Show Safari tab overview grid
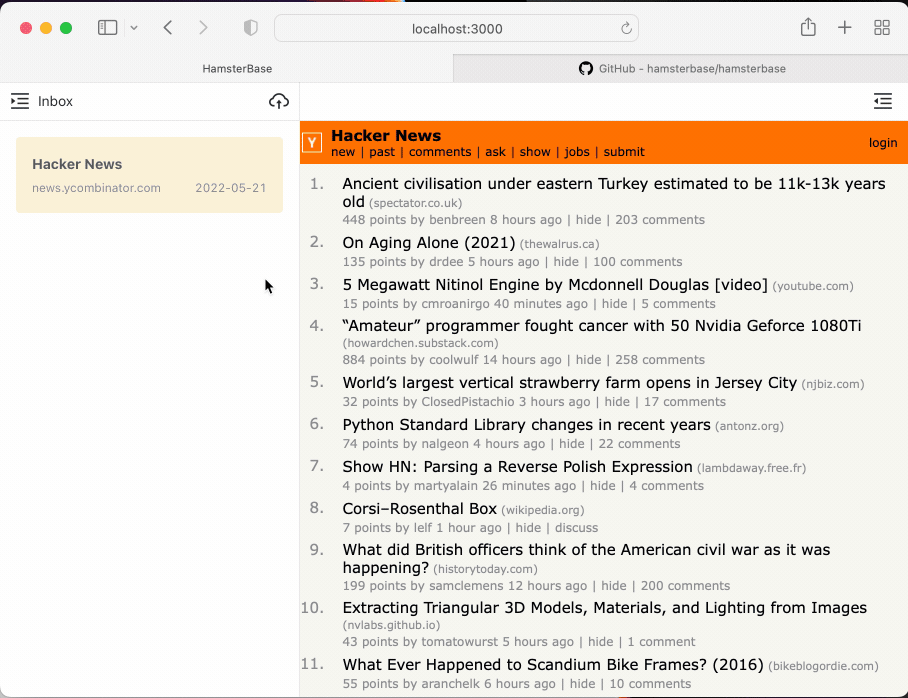Screen dimensions: 908x698 (882, 28)
